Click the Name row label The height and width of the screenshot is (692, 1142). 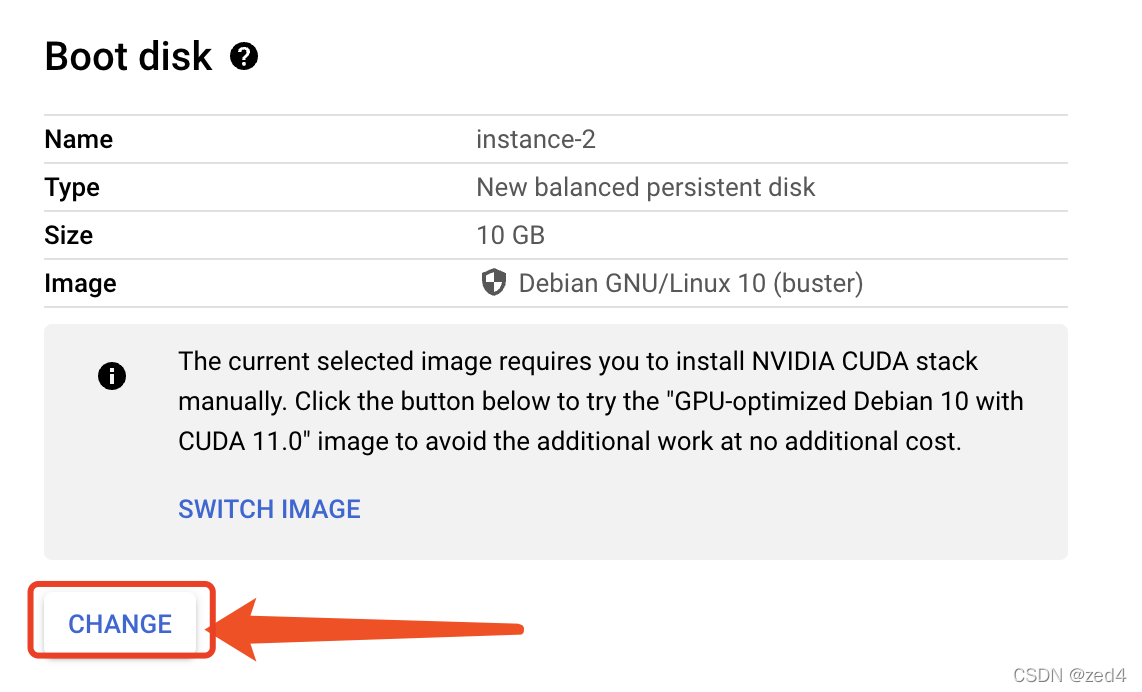tap(79, 139)
